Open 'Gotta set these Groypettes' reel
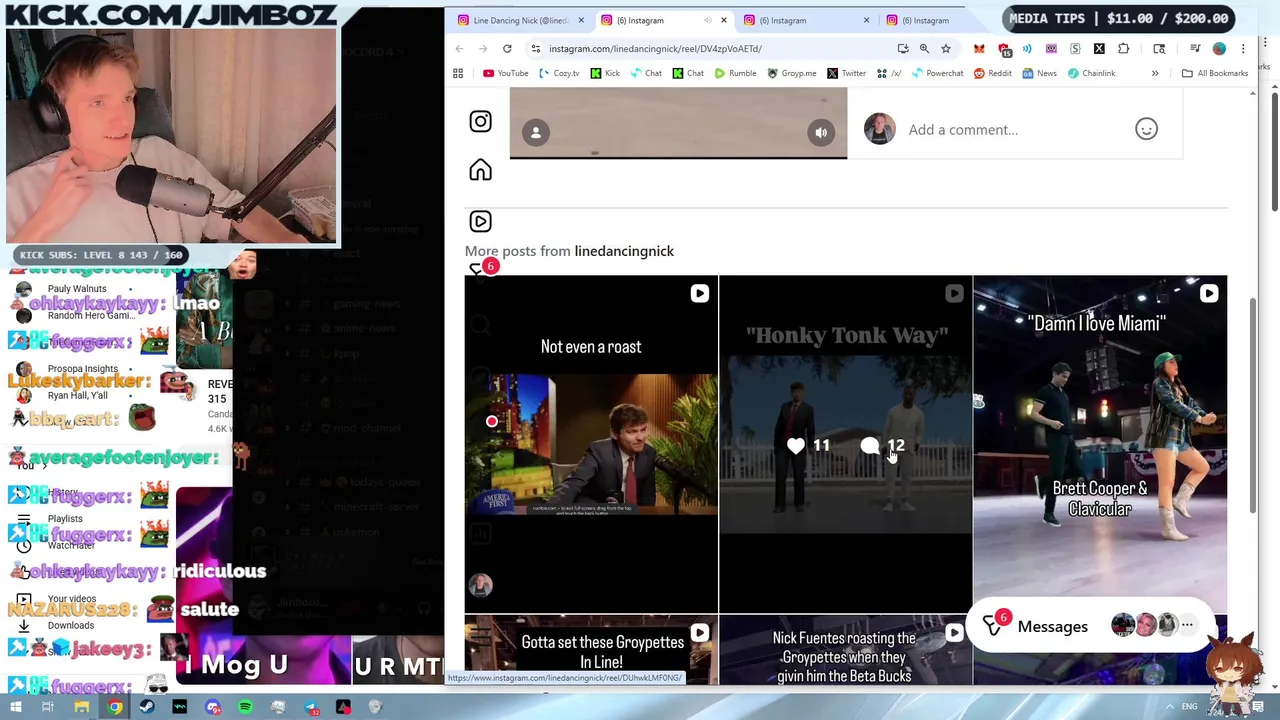 [x=591, y=651]
